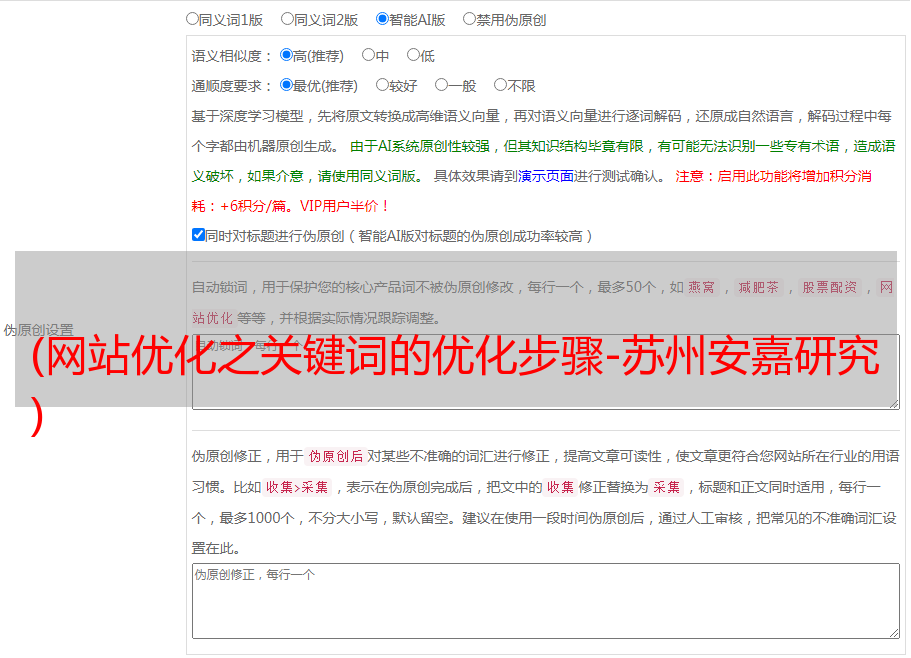The height and width of the screenshot is (658, 911).
Task: Select the 智能AI版 mode radio button
Action: pyautogui.click(x=382, y=19)
